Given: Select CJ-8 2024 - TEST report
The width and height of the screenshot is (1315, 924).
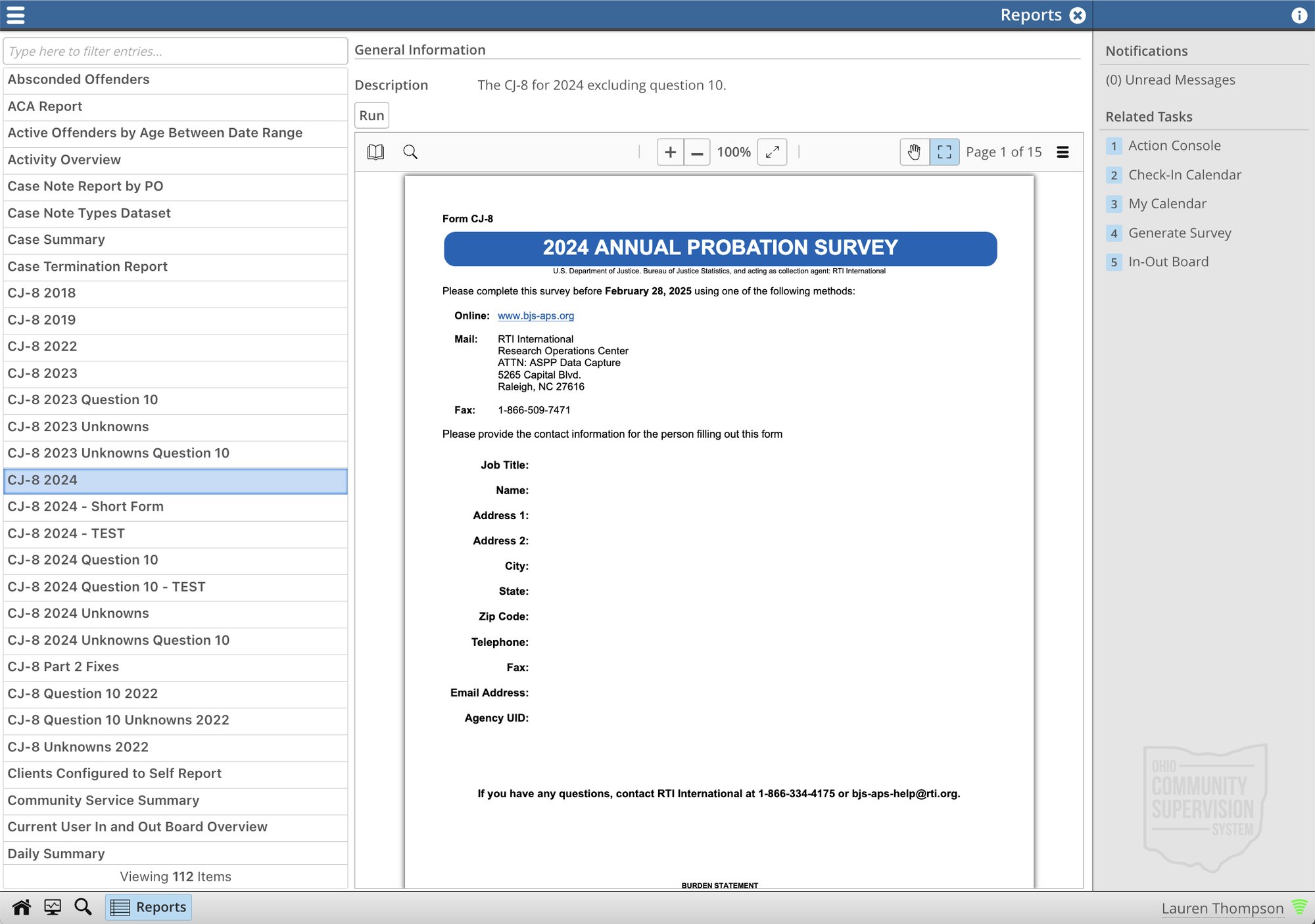Looking at the screenshot, I should [x=176, y=534].
